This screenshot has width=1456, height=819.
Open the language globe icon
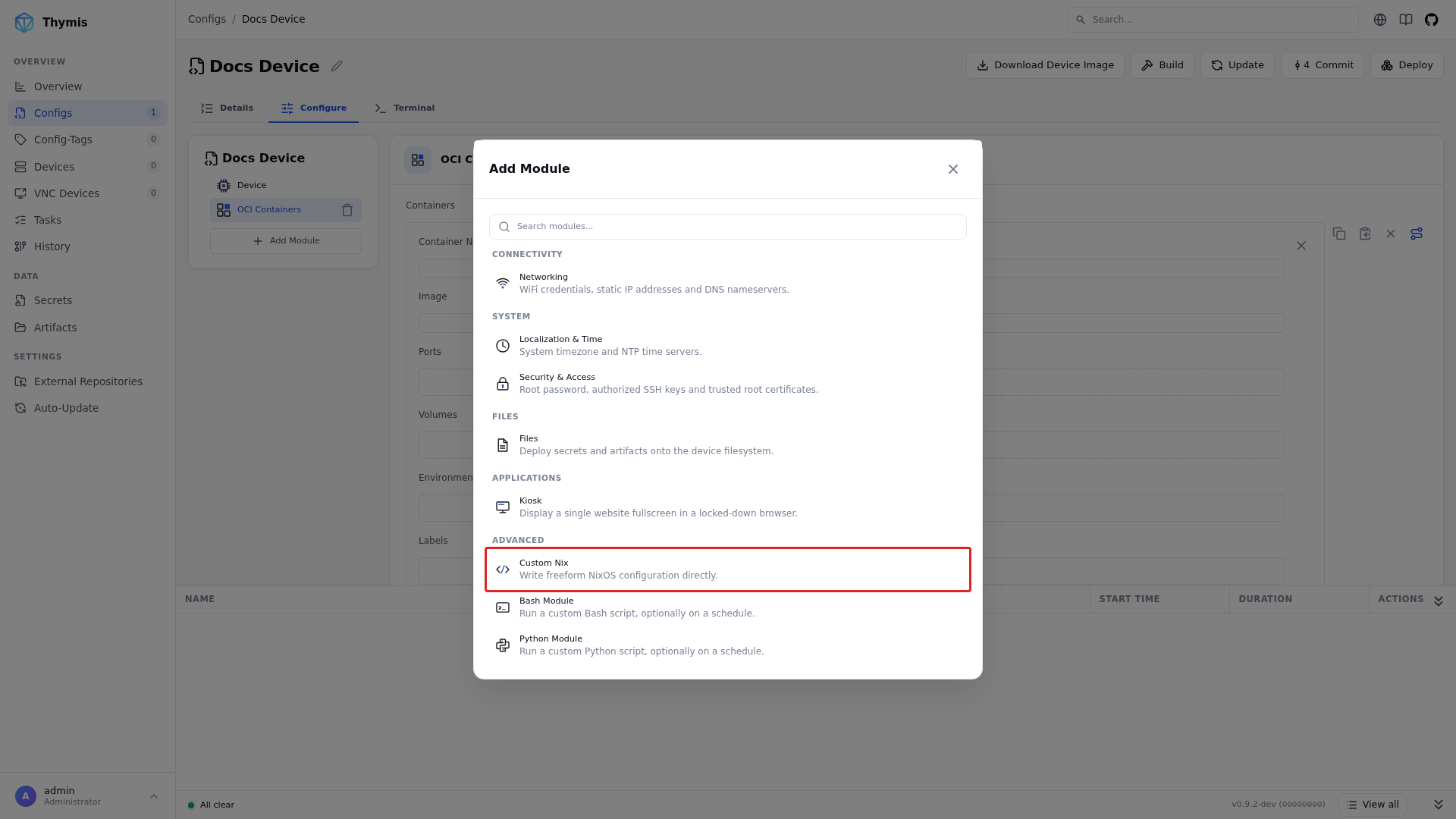pyautogui.click(x=1380, y=20)
